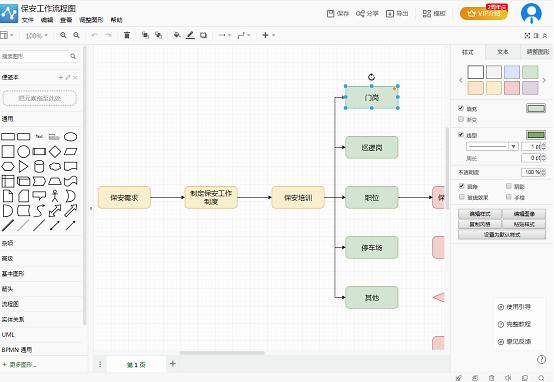Open the 文件 file menu

(28, 20)
